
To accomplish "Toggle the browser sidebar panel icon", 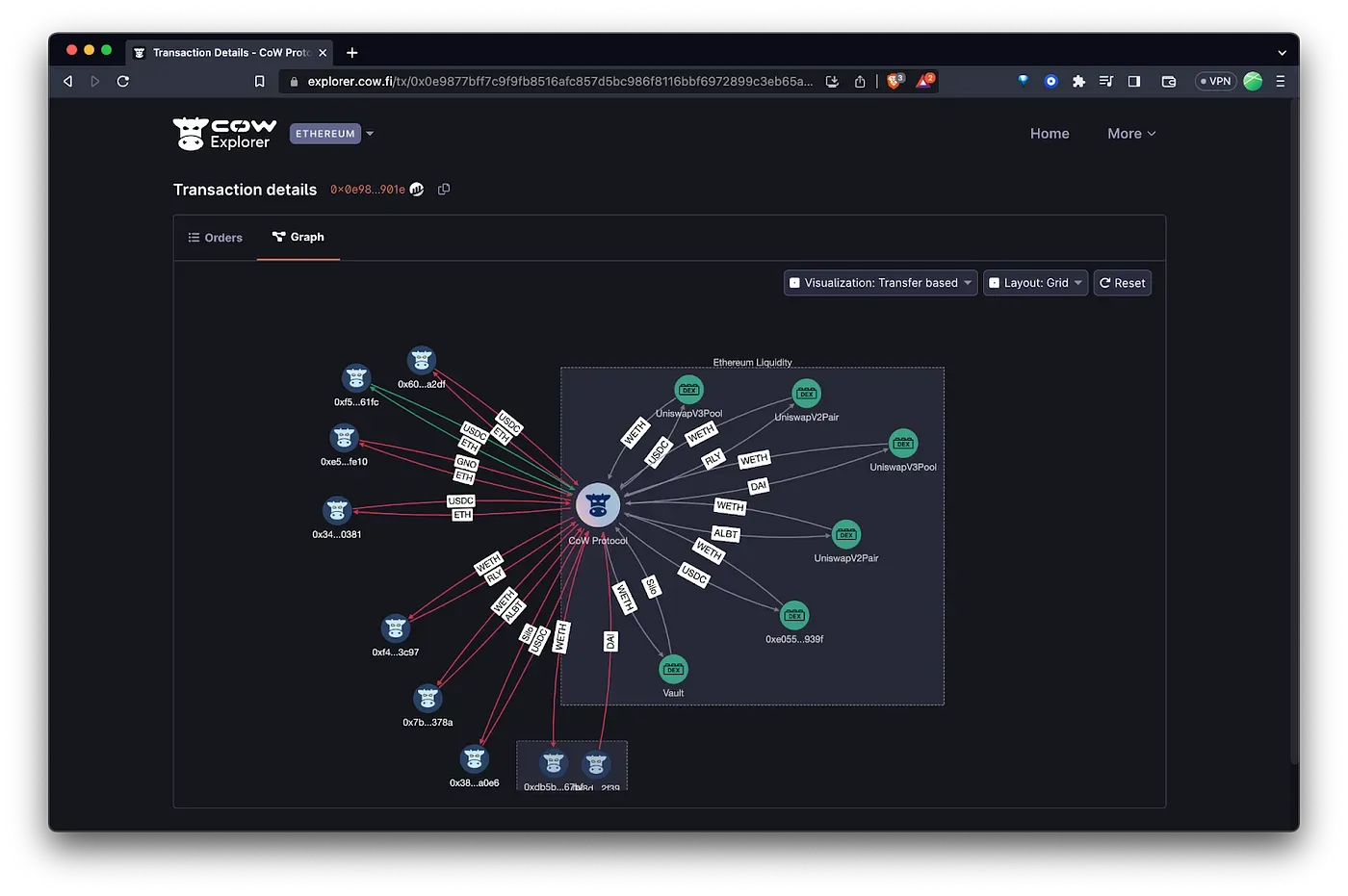I will 1134,82.
